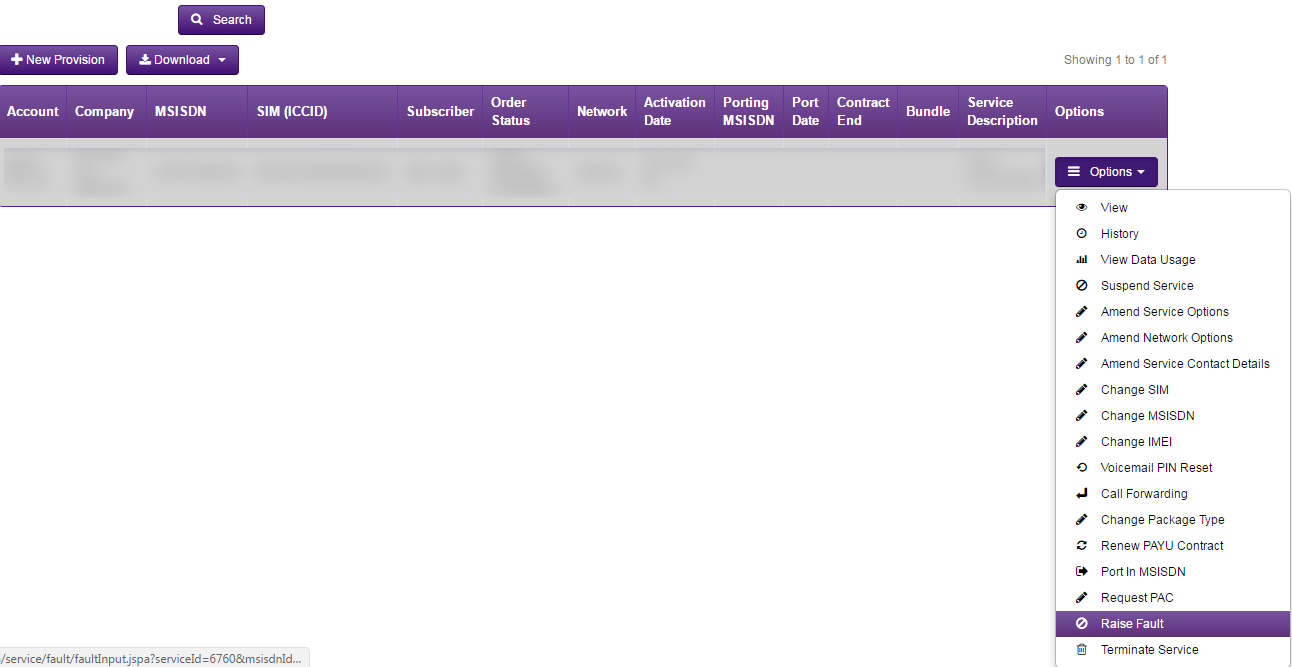Choose Amend Service Options entry

coord(1172,312)
